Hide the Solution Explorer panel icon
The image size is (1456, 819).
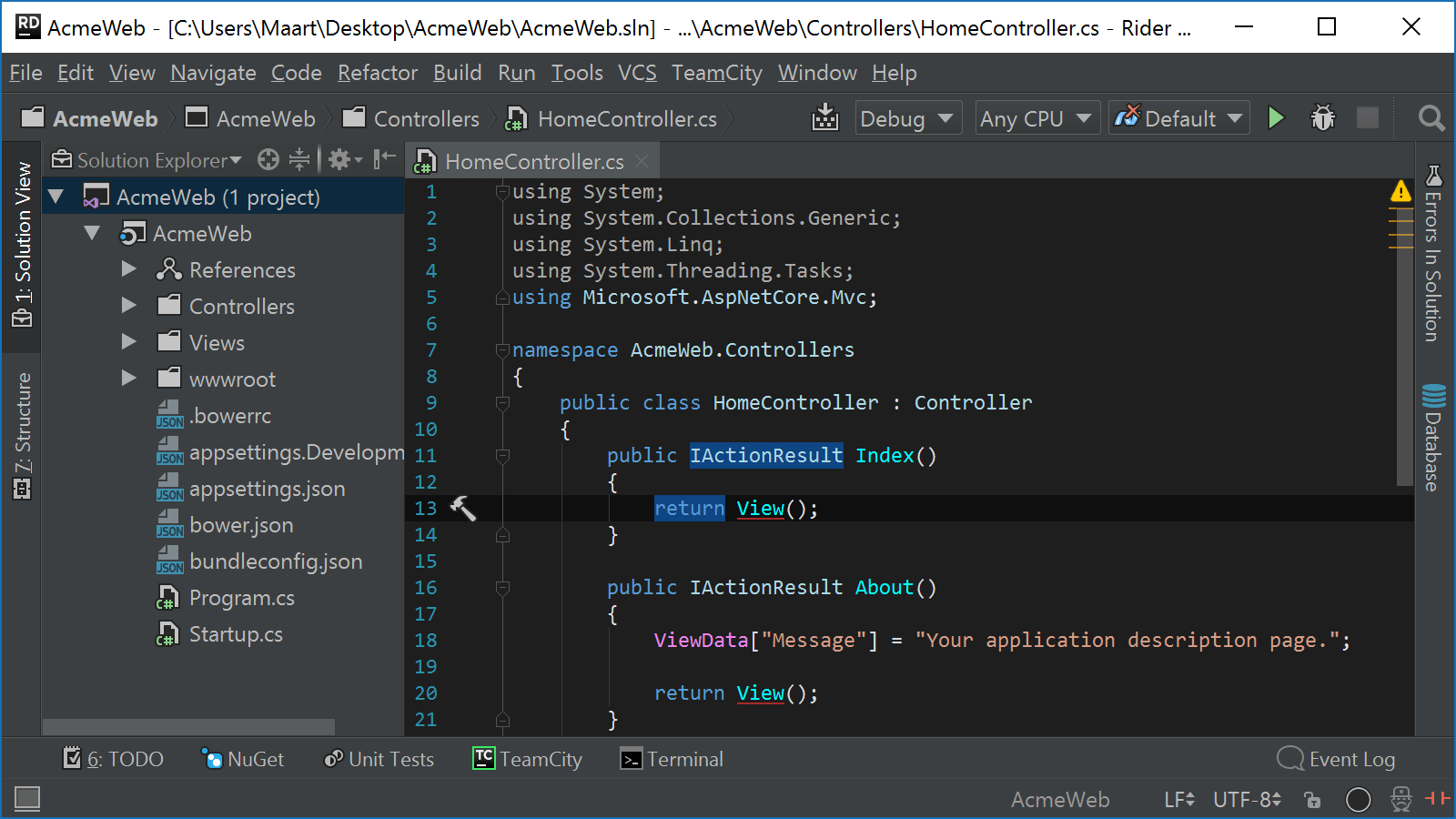coord(385,159)
